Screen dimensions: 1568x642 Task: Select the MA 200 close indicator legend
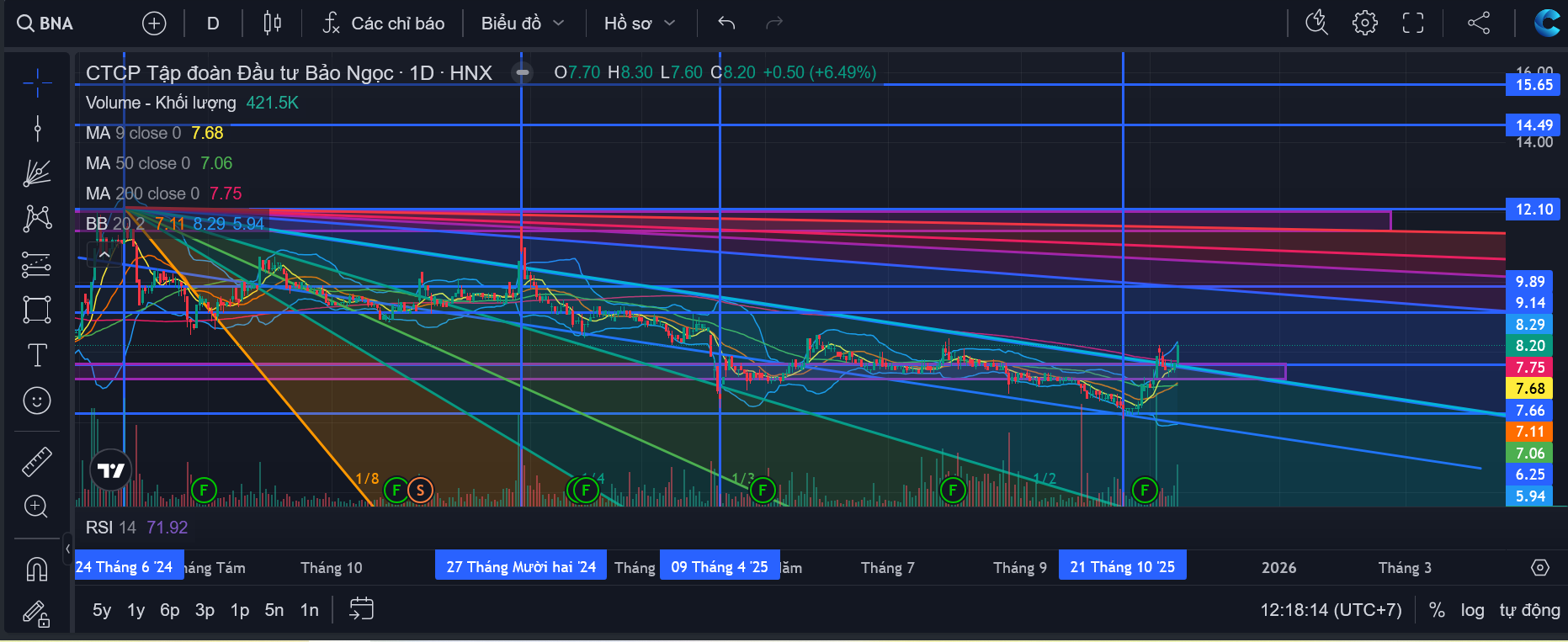(x=164, y=194)
